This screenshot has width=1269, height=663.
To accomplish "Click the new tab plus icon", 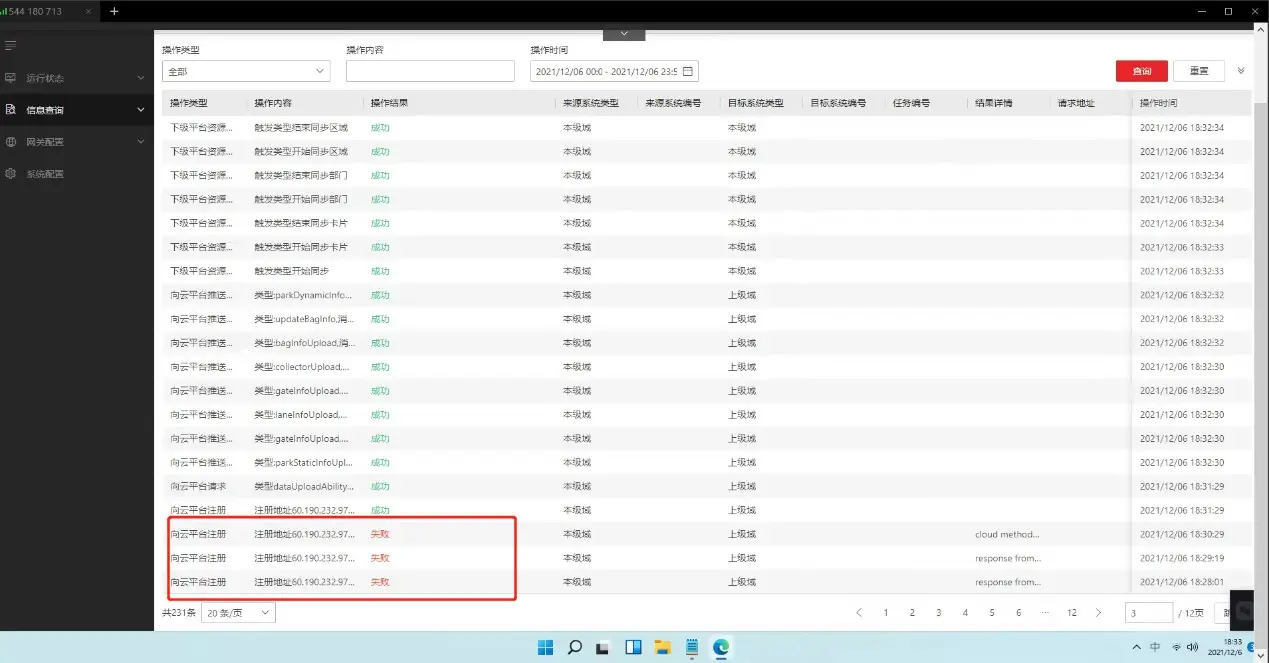I will click(x=114, y=11).
